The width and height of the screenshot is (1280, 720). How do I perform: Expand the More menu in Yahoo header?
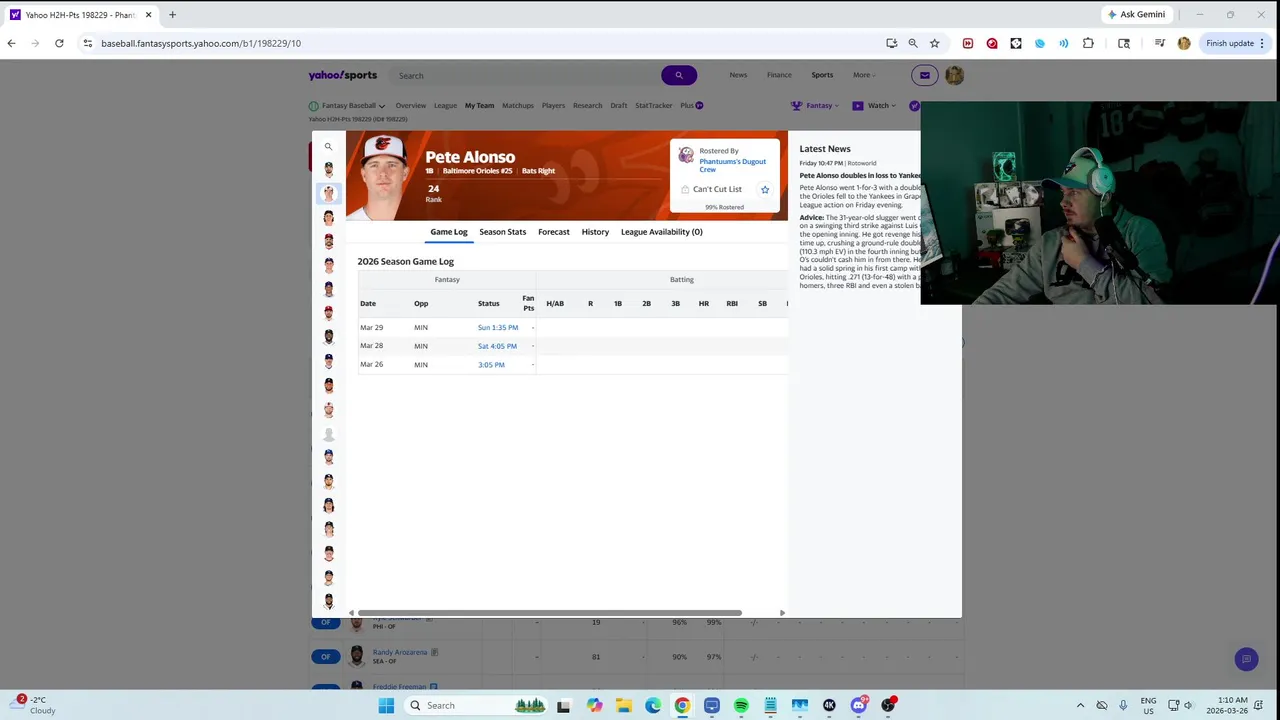[863, 75]
